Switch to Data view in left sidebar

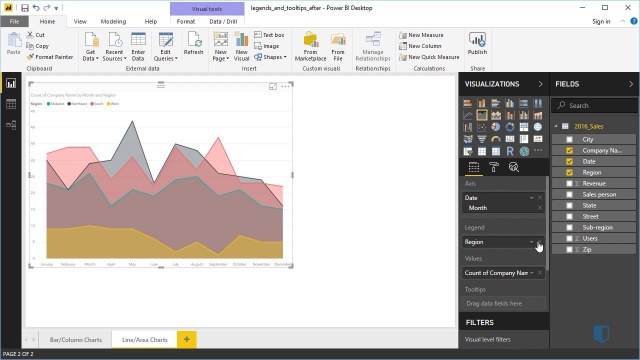[11, 104]
